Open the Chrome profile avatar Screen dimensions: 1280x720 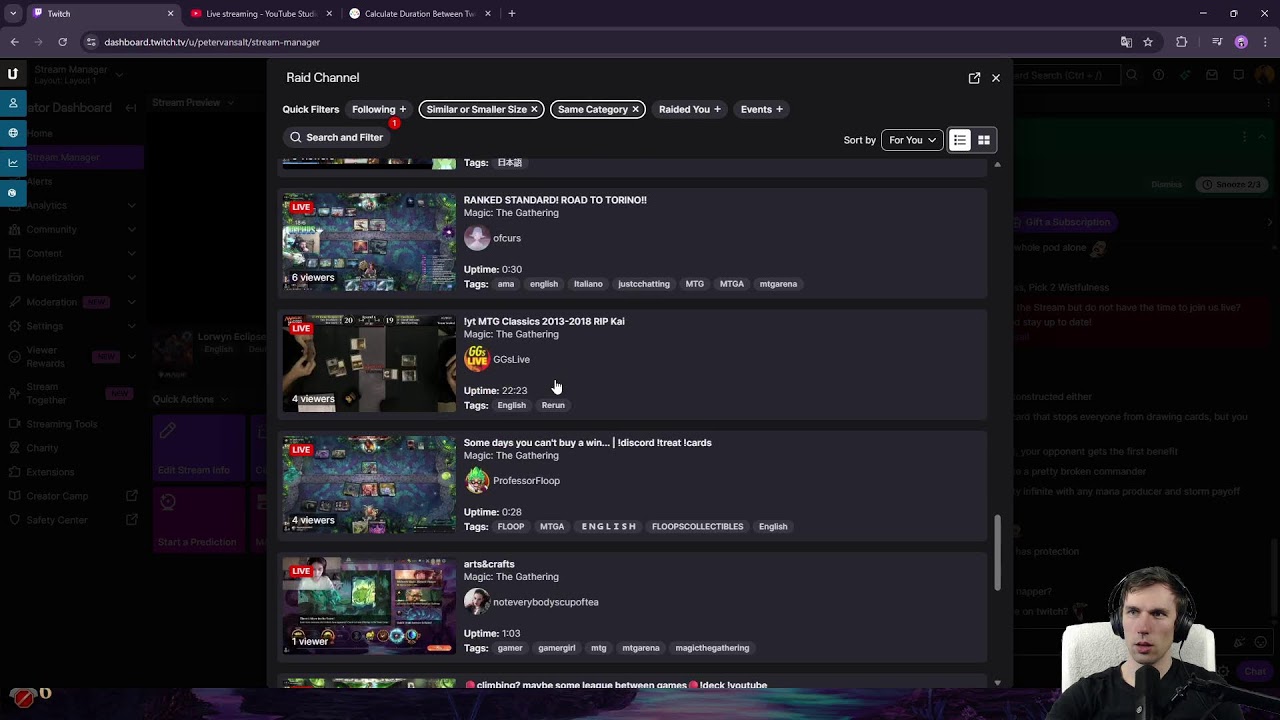[1241, 42]
